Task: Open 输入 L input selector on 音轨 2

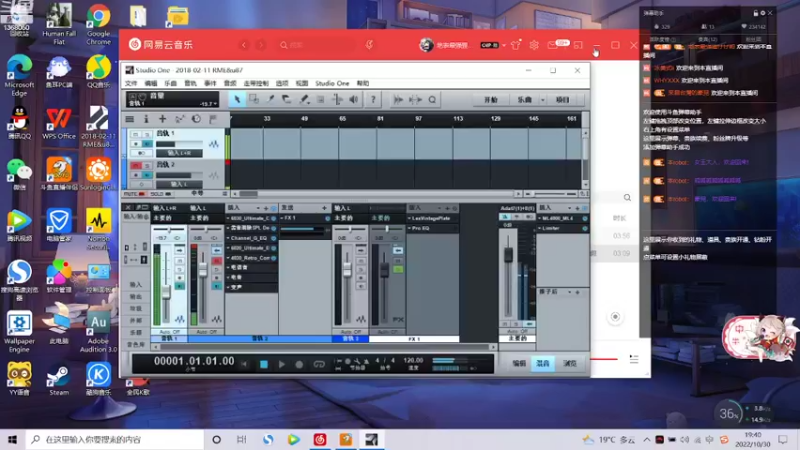Action: click(179, 184)
